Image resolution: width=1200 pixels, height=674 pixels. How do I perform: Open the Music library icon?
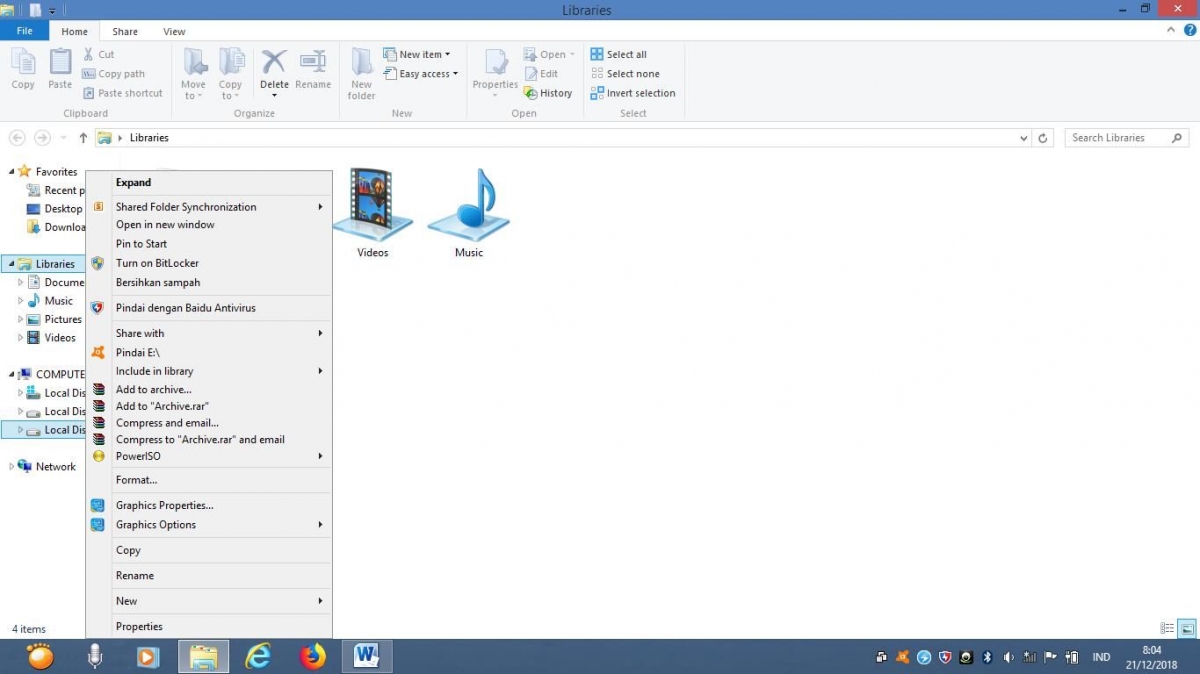pos(469,208)
